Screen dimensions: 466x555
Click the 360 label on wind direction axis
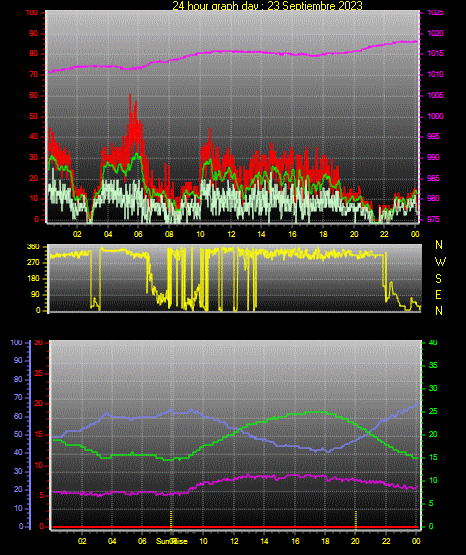point(33,247)
